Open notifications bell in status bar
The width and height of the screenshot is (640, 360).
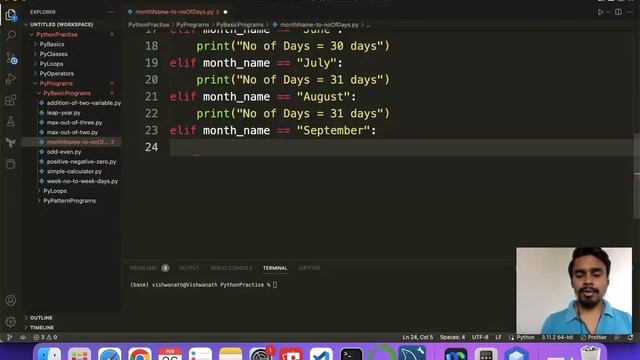[x=631, y=337]
